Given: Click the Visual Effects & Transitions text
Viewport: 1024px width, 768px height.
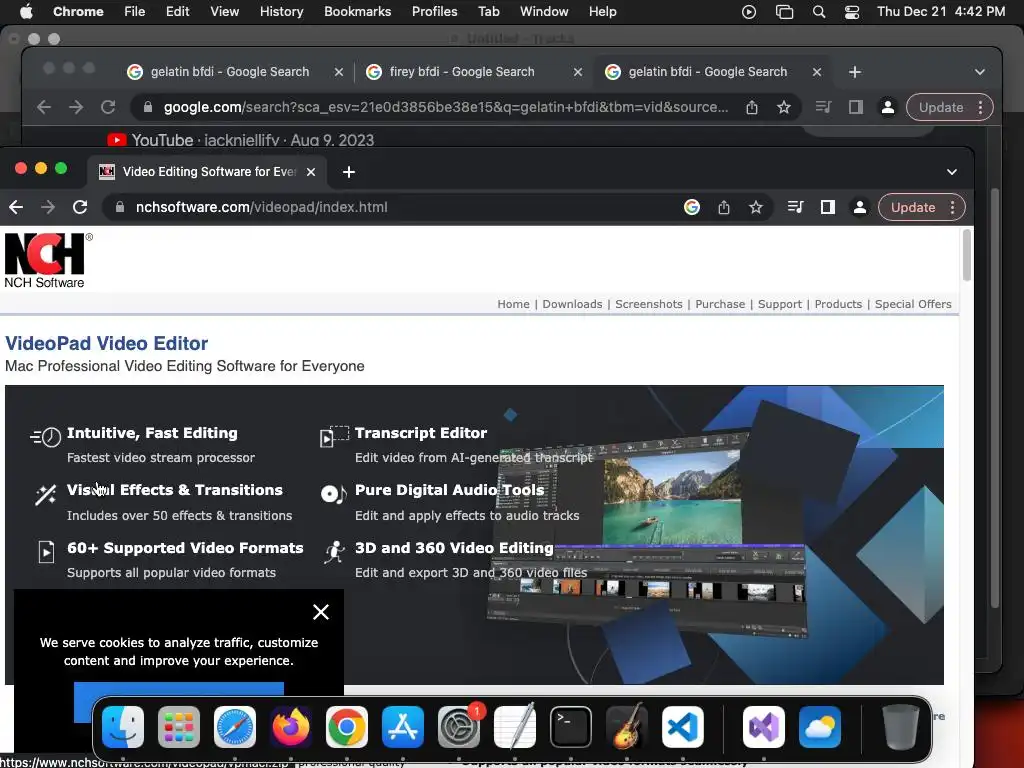Looking at the screenshot, I should pos(175,490).
